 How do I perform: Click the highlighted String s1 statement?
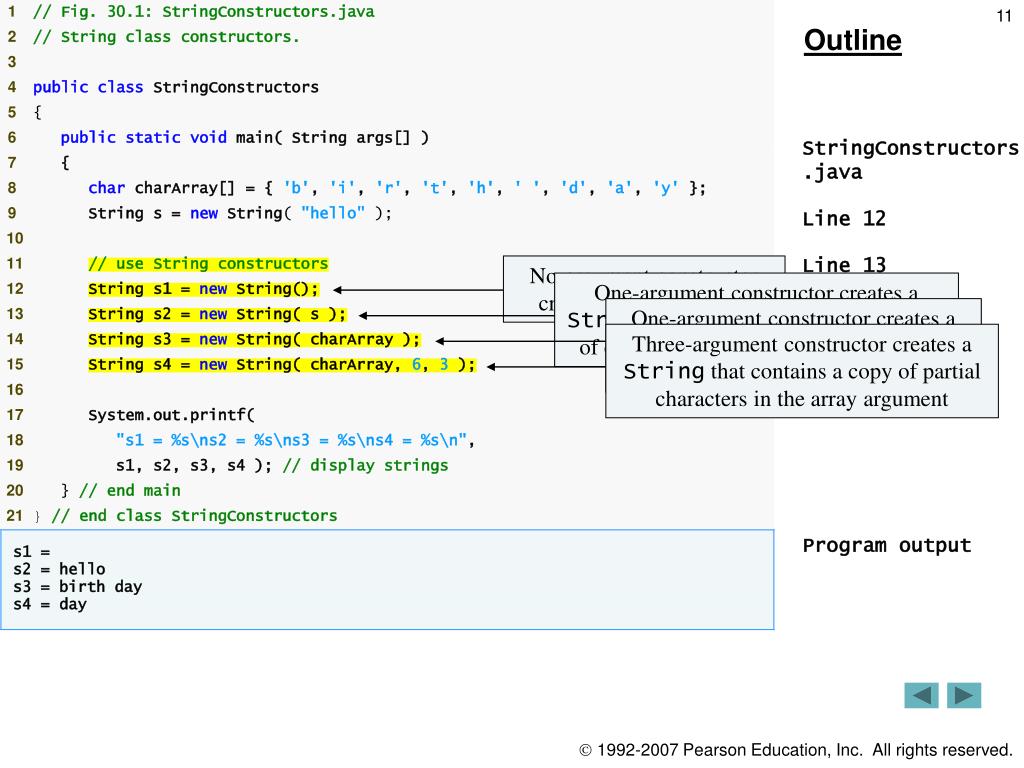point(203,289)
